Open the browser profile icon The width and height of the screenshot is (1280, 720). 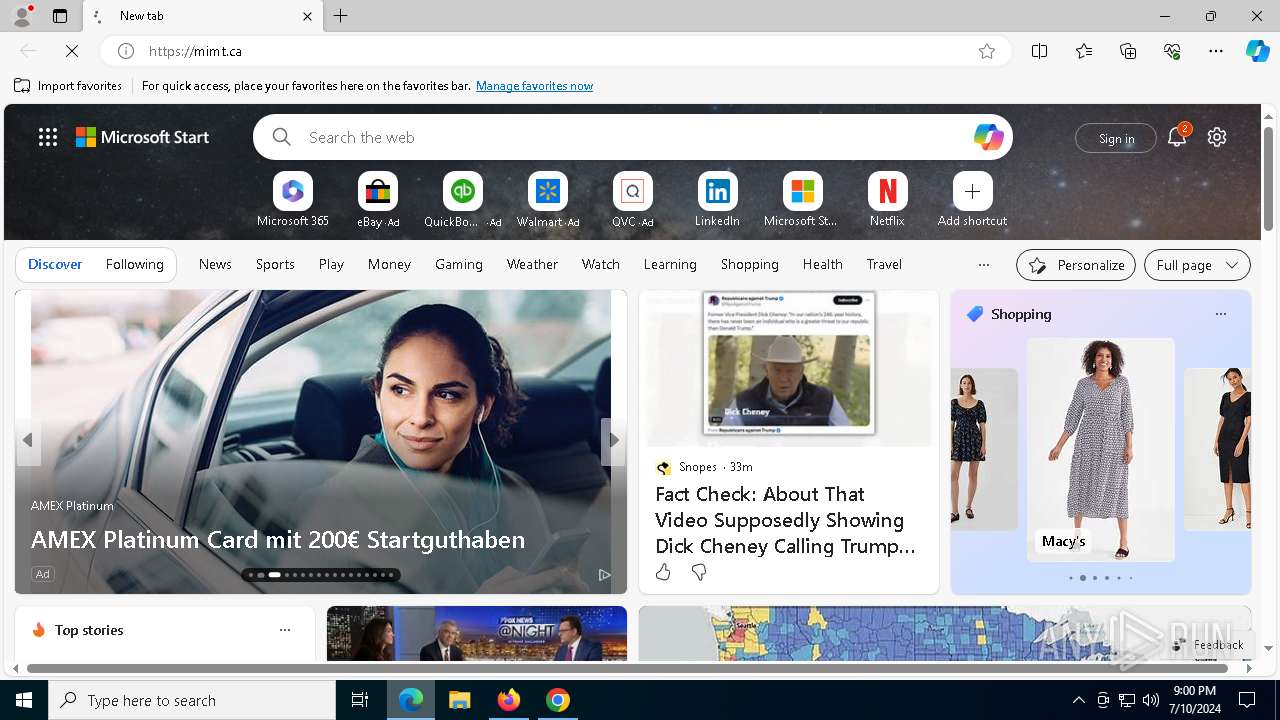tap(21, 16)
